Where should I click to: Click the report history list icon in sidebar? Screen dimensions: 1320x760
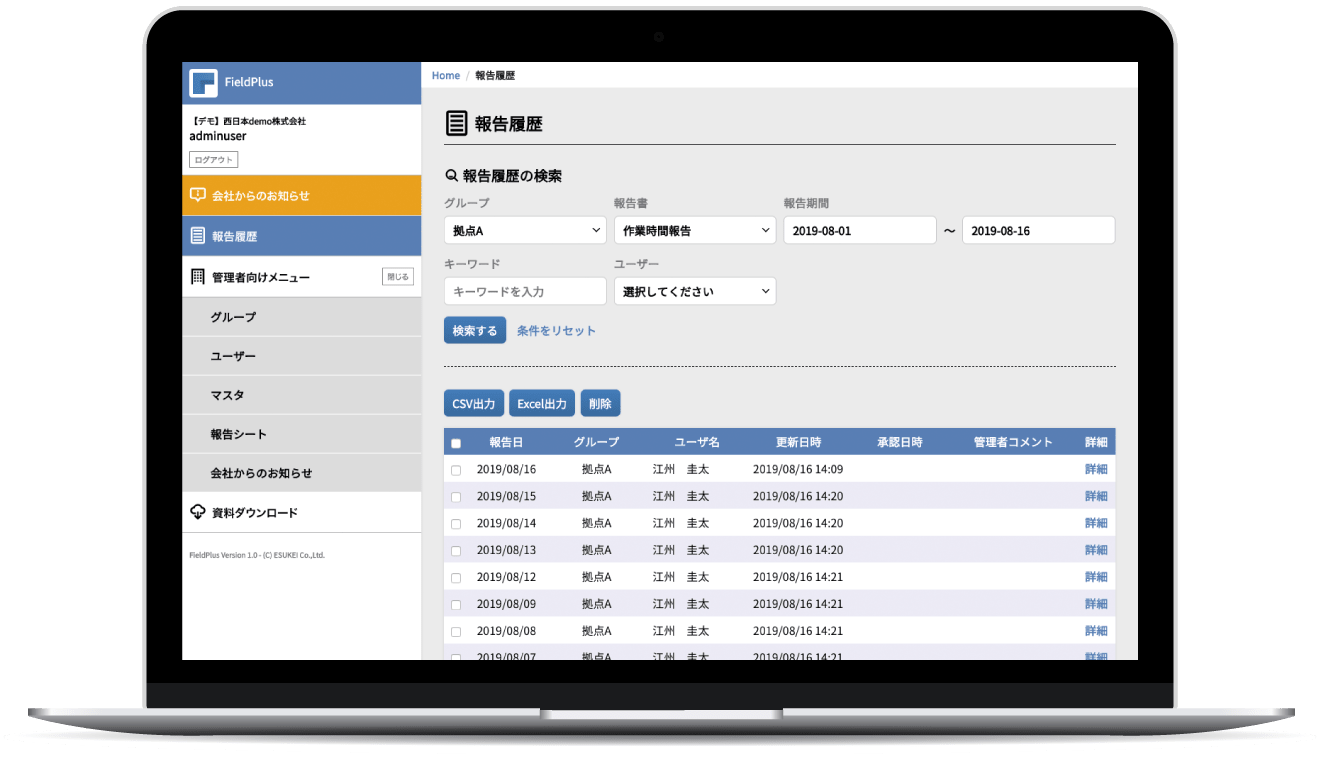198,236
